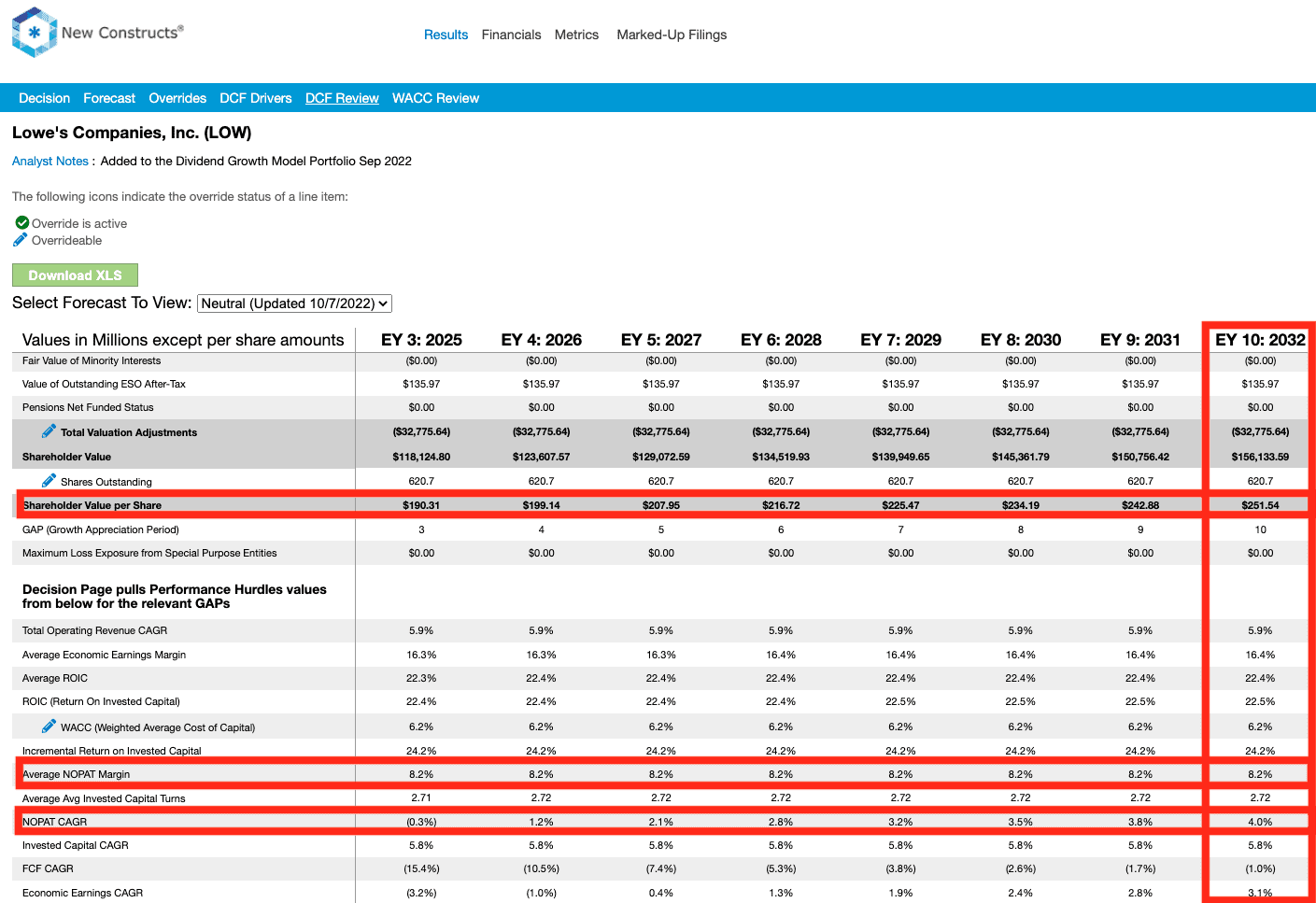Click the Fair Value of Minority Interests label
Image resolution: width=1316 pixels, height=903 pixels.
[x=92, y=360]
